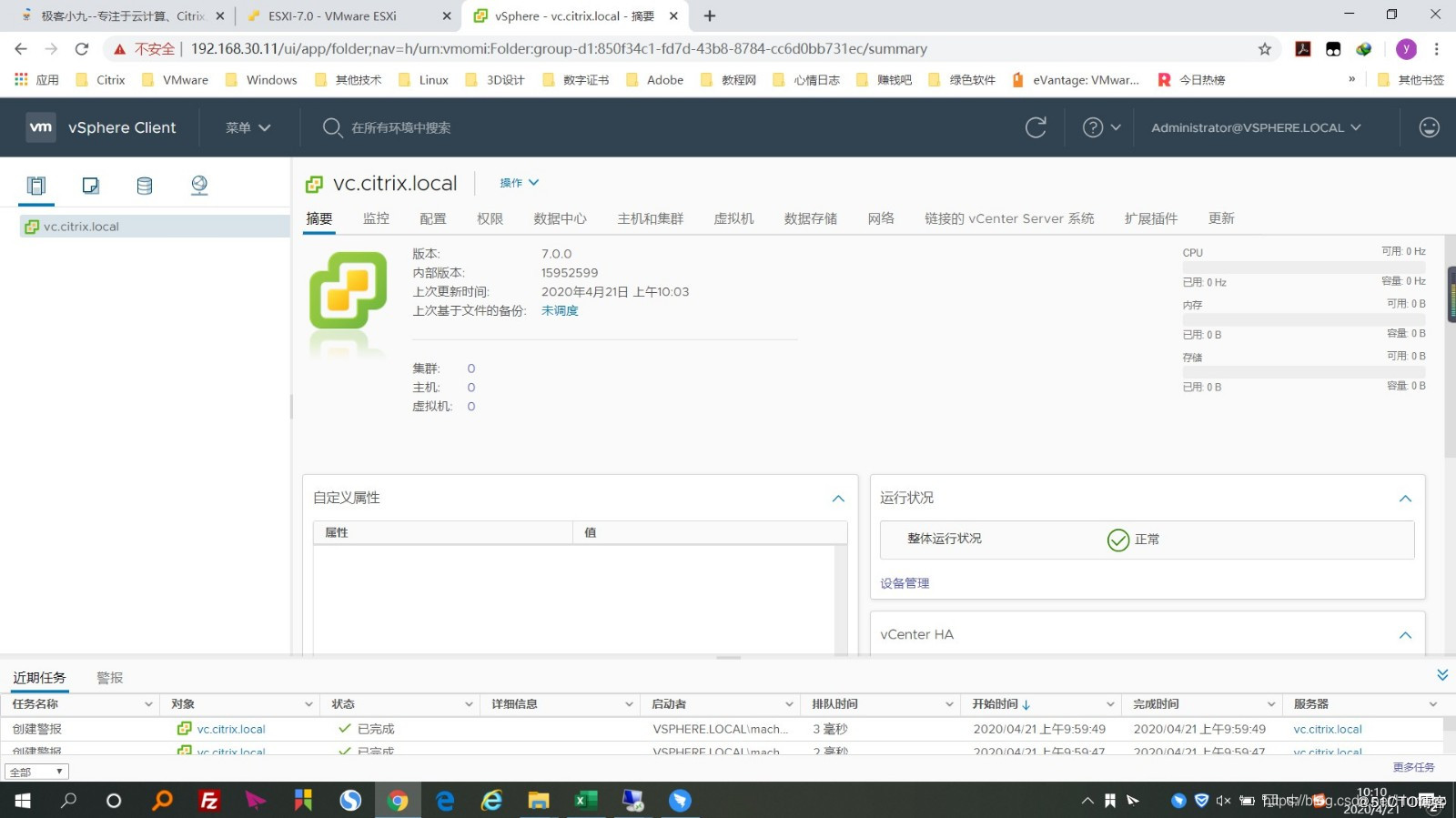Switch to the 更新 tab
The width and height of the screenshot is (1456, 818).
[x=1221, y=218]
